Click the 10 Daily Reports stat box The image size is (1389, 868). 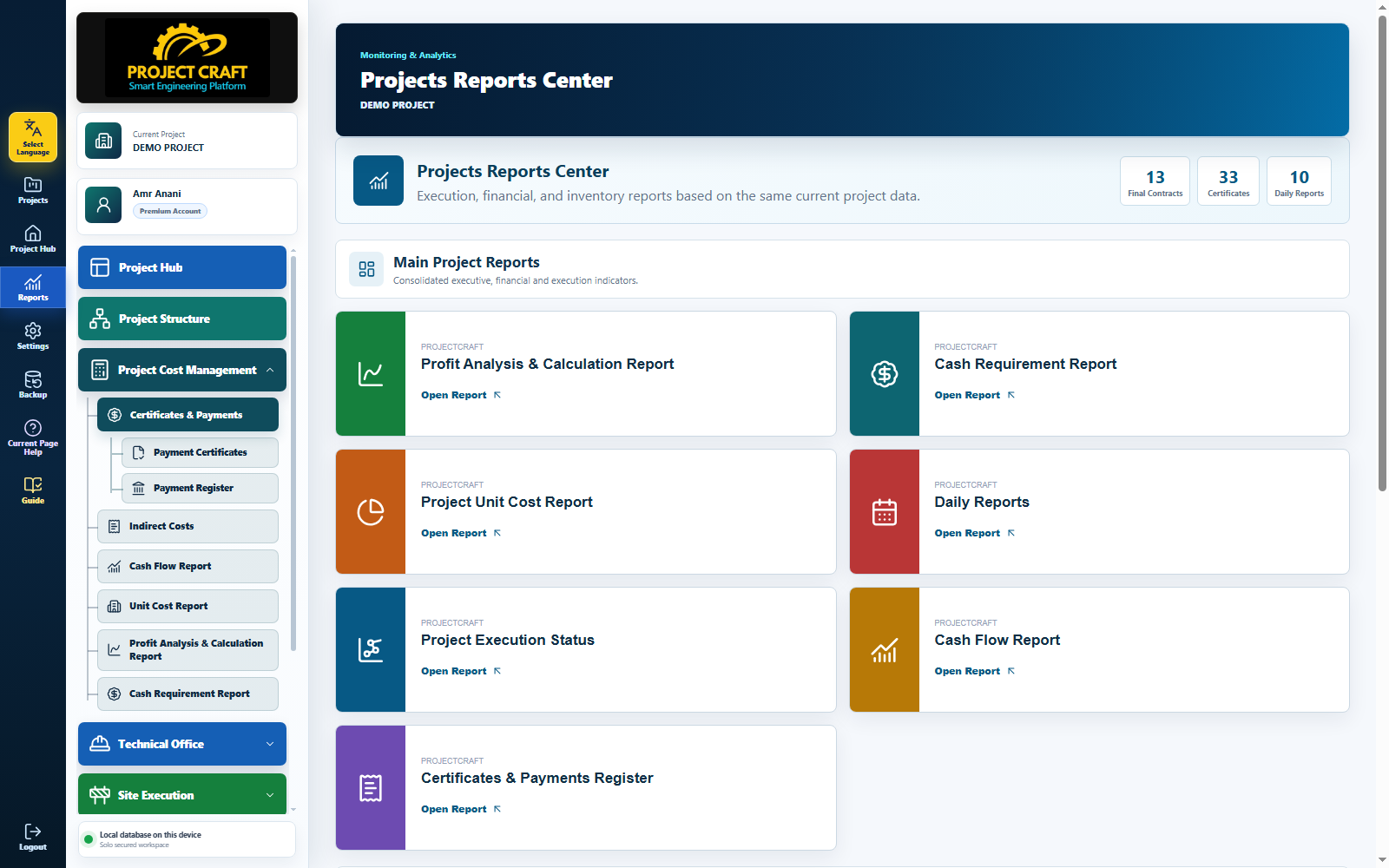coord(1299,181)
